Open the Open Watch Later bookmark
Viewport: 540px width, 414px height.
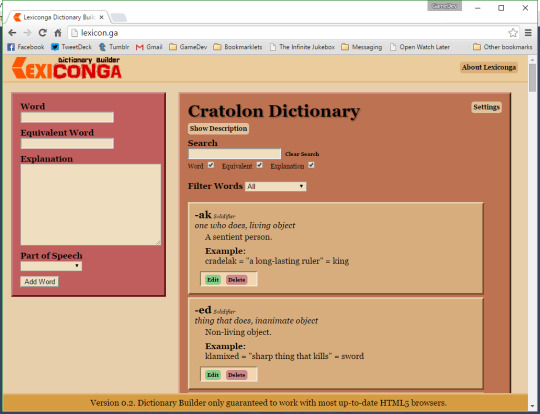419,47
